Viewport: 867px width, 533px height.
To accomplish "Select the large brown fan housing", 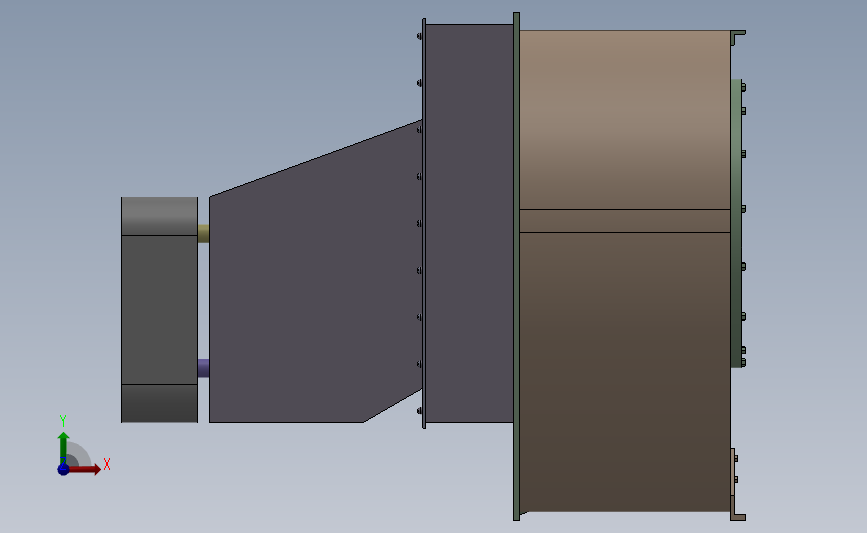I will (x=625, y=271).
